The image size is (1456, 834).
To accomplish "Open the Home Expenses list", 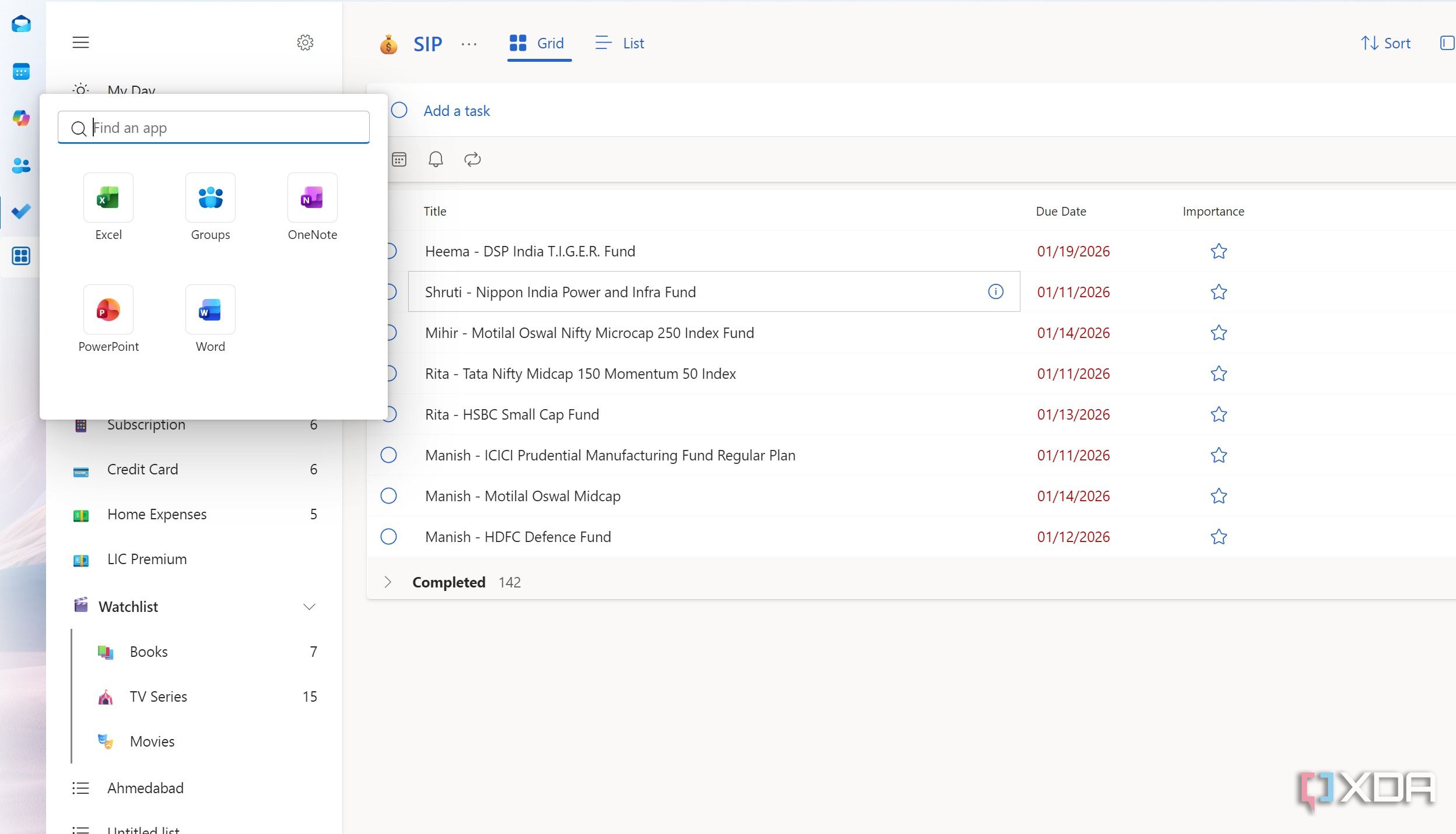I will tap(195, 514).
